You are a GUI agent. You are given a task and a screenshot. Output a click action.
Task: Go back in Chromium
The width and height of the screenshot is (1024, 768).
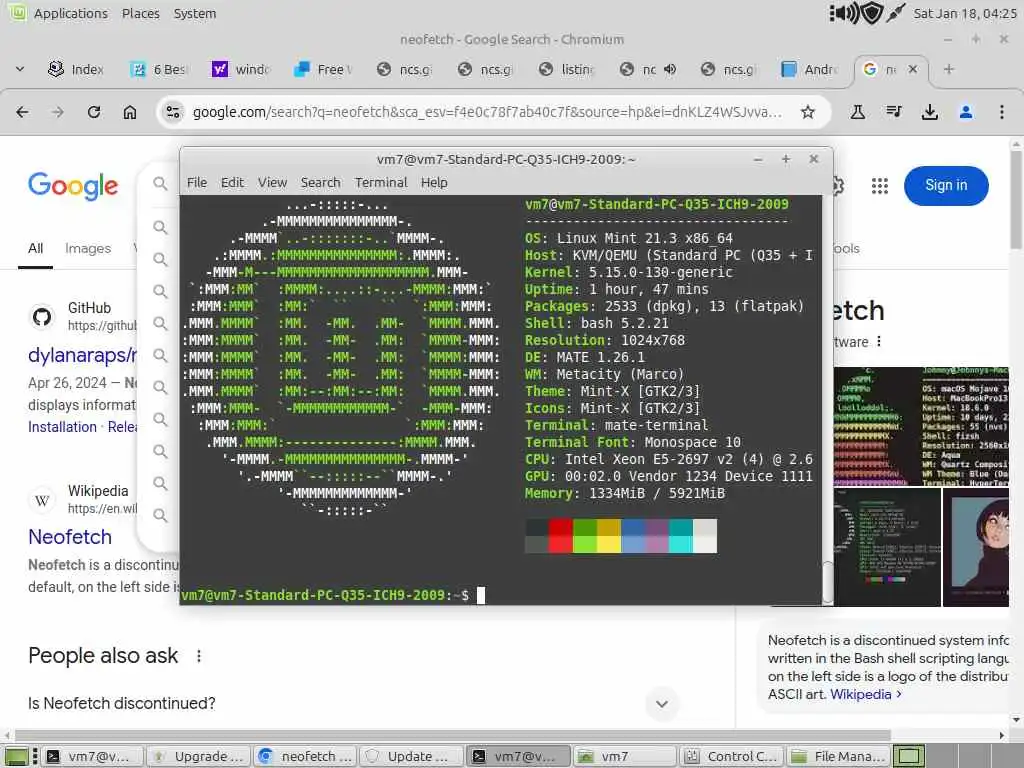tap(22, 112)
